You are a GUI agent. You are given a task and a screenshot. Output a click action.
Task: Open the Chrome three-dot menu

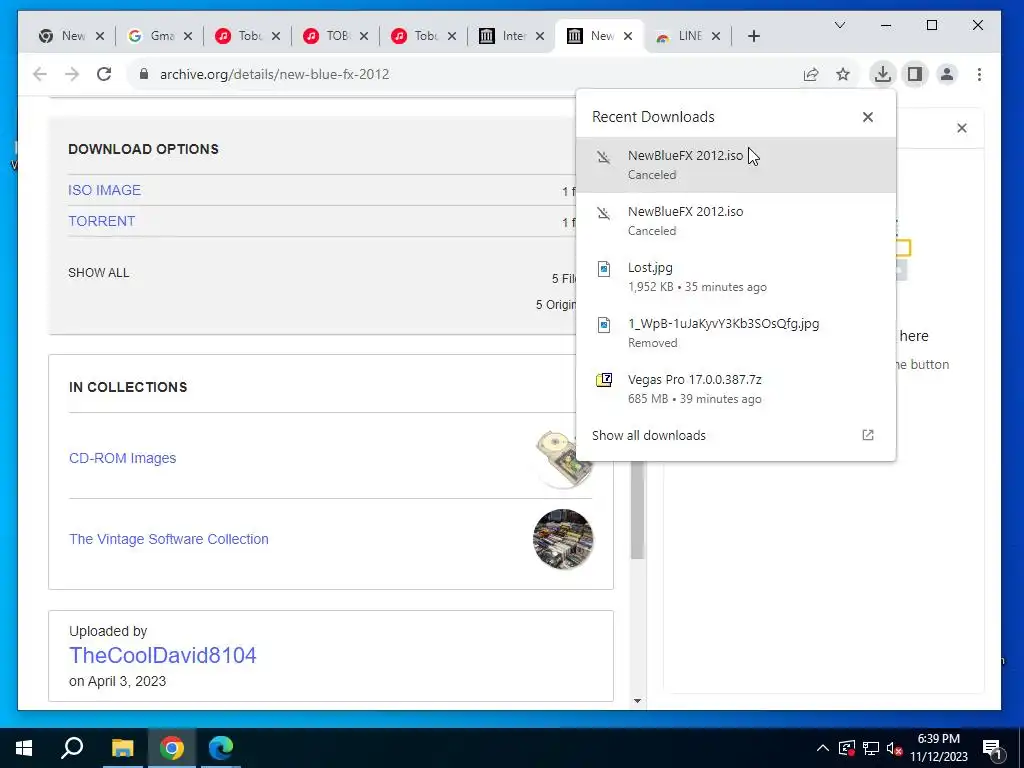pyautogui.click(x=979, y=74)
